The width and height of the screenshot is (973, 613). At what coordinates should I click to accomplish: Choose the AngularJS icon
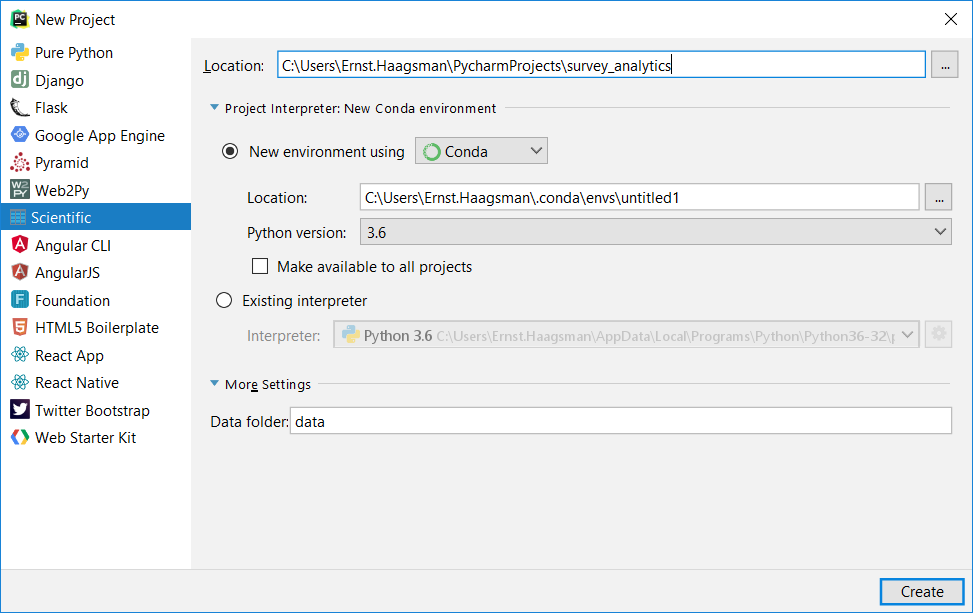[20, 272]
